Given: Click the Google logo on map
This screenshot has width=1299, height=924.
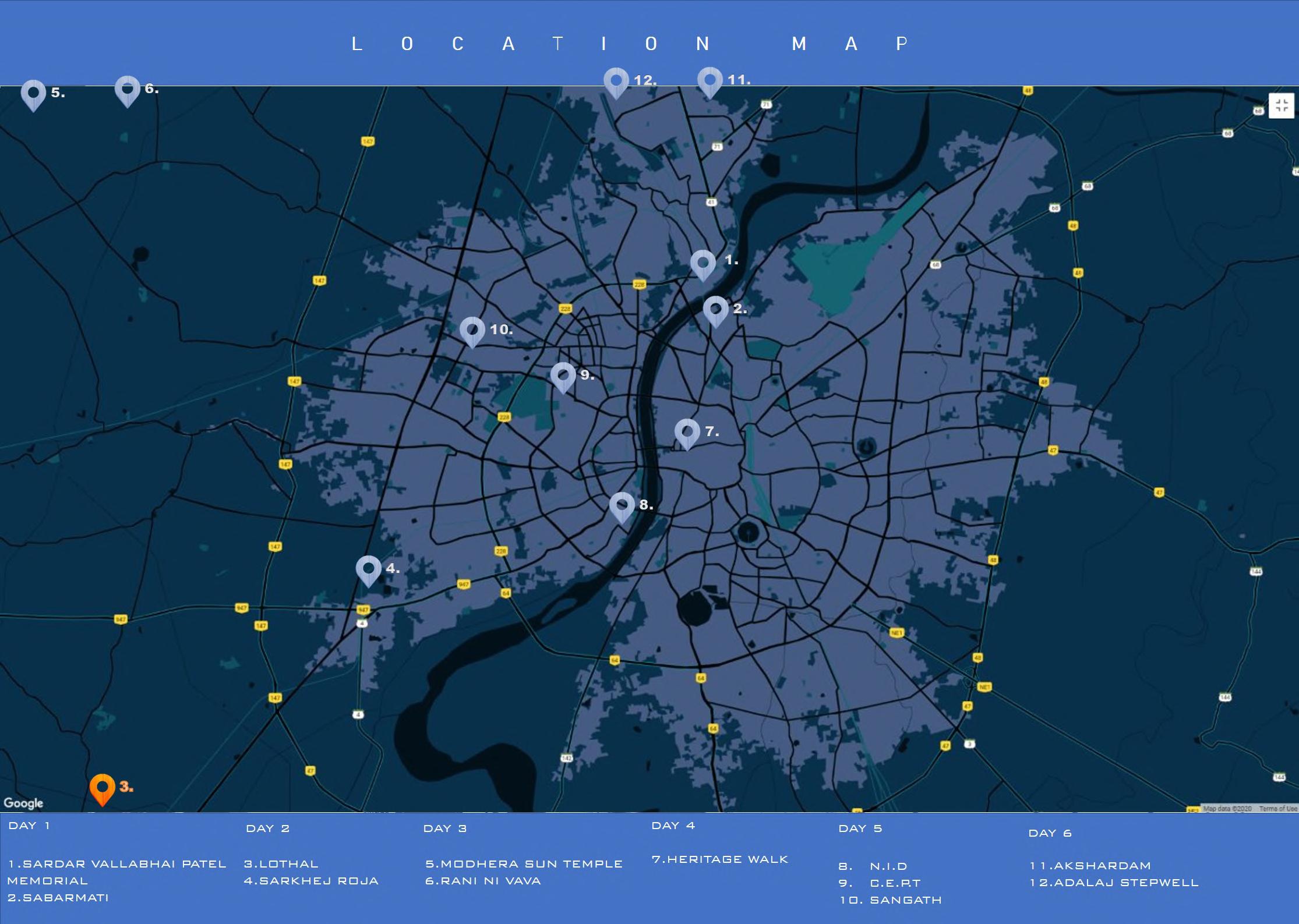Looking at the screenshot, I should pos(23,803).
